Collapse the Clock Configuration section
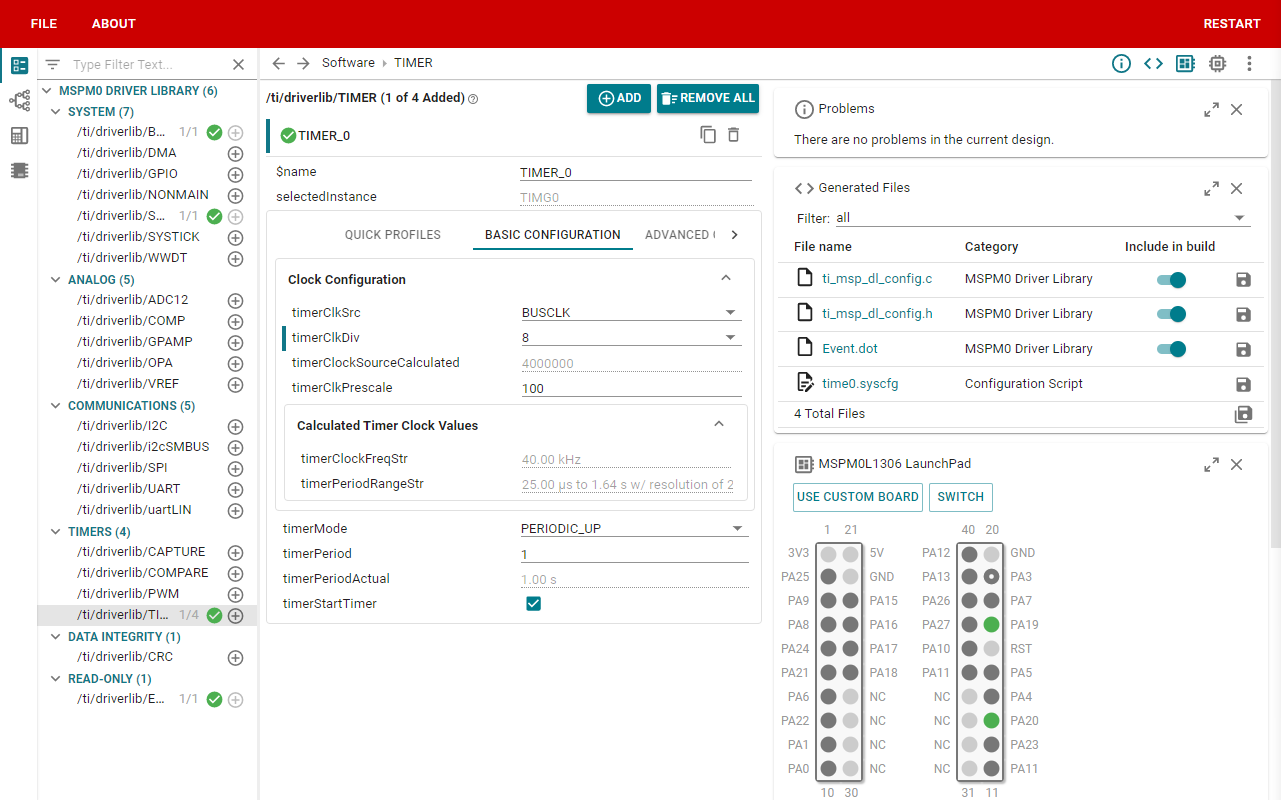The height and width of the screenshot is (800, 1281). coord(726,279)
